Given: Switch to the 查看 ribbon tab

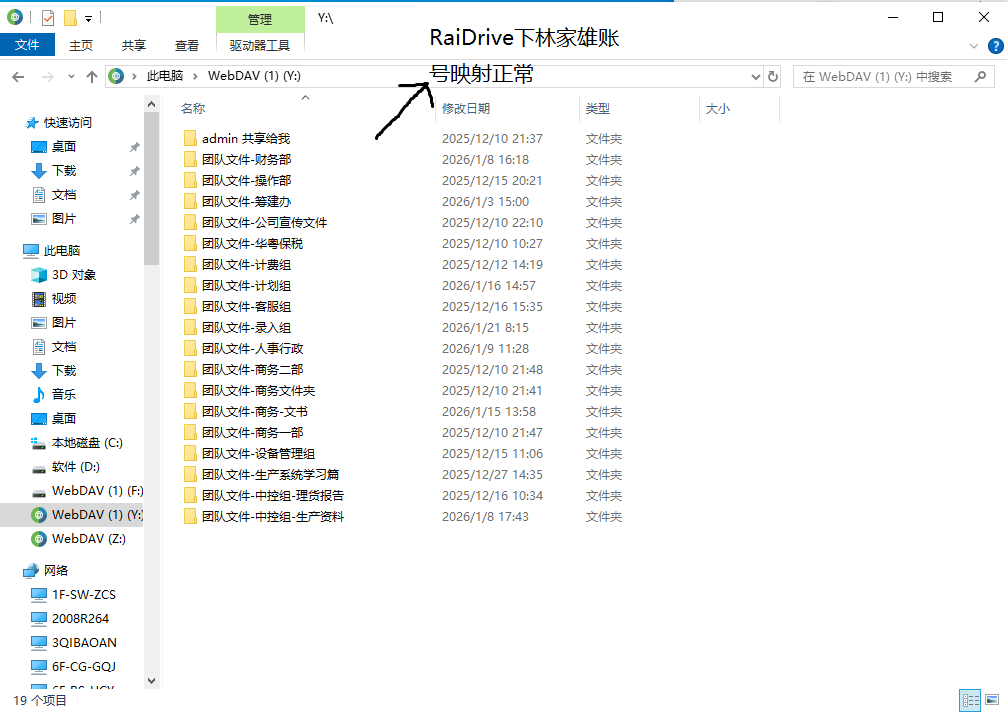Looking at the screenshot, I should coord(186,46).
